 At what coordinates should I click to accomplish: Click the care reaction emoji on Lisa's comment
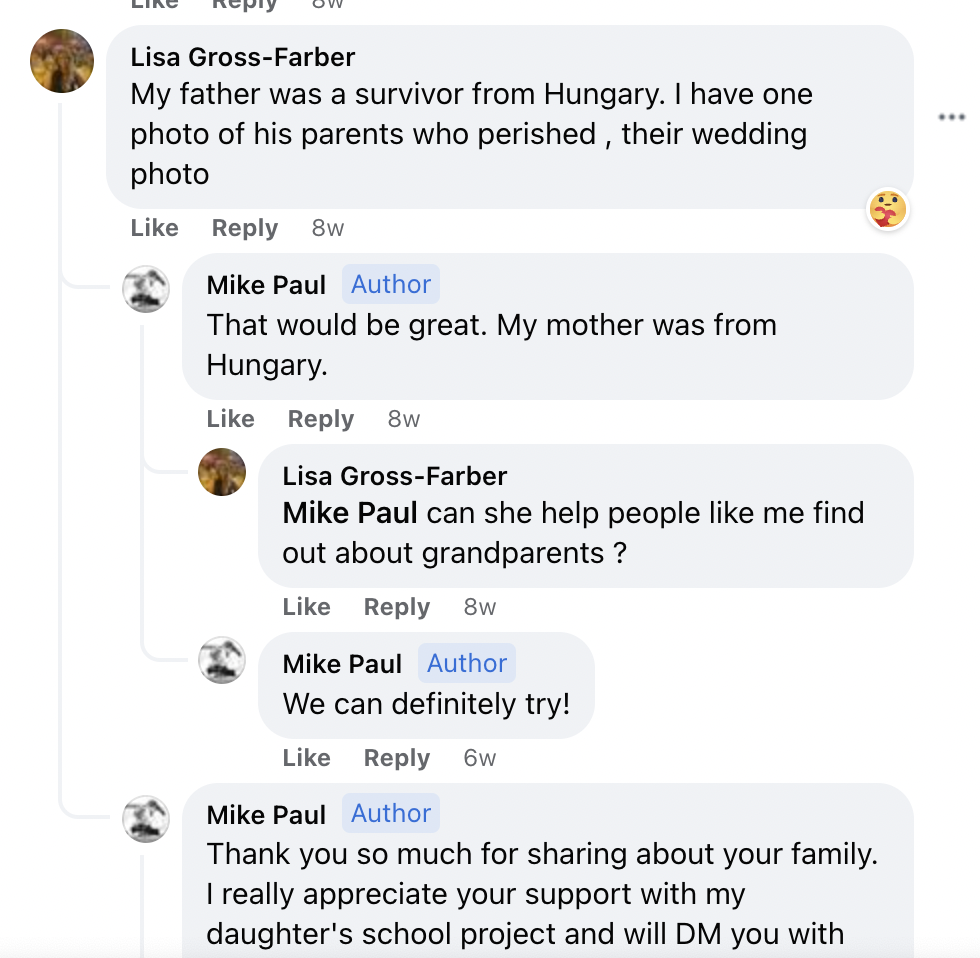(887, 209)
